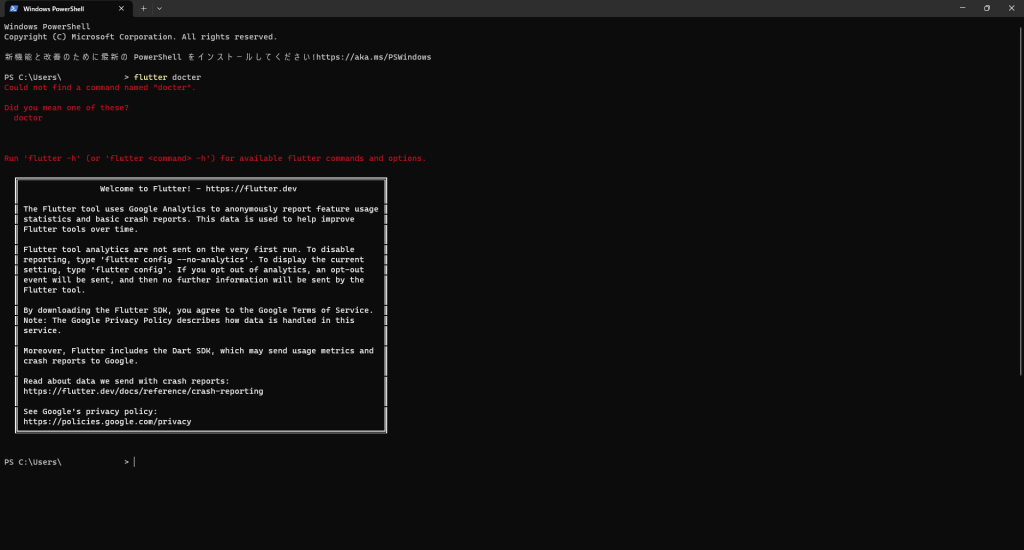Click the PowerShell icon on the tab
Image resolution: width=1024 pixels, height=550 pixels.
pyautogui.click(x=14, y=8)
